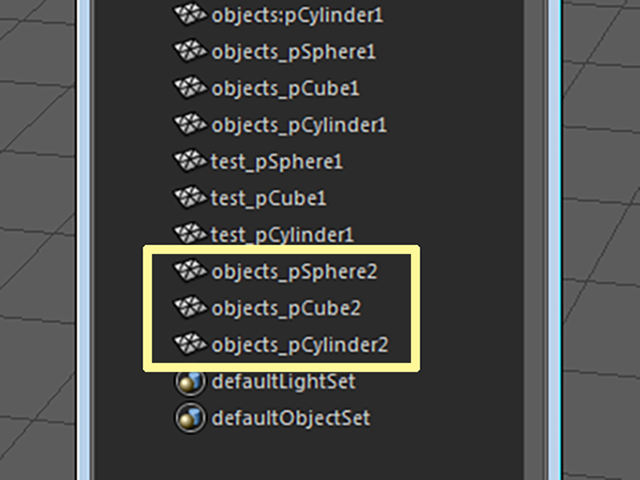Click mesh icon beside test_pSphere1
This screenshot has width=640, height=480.
pyautogui.click(x=190, y=161)
